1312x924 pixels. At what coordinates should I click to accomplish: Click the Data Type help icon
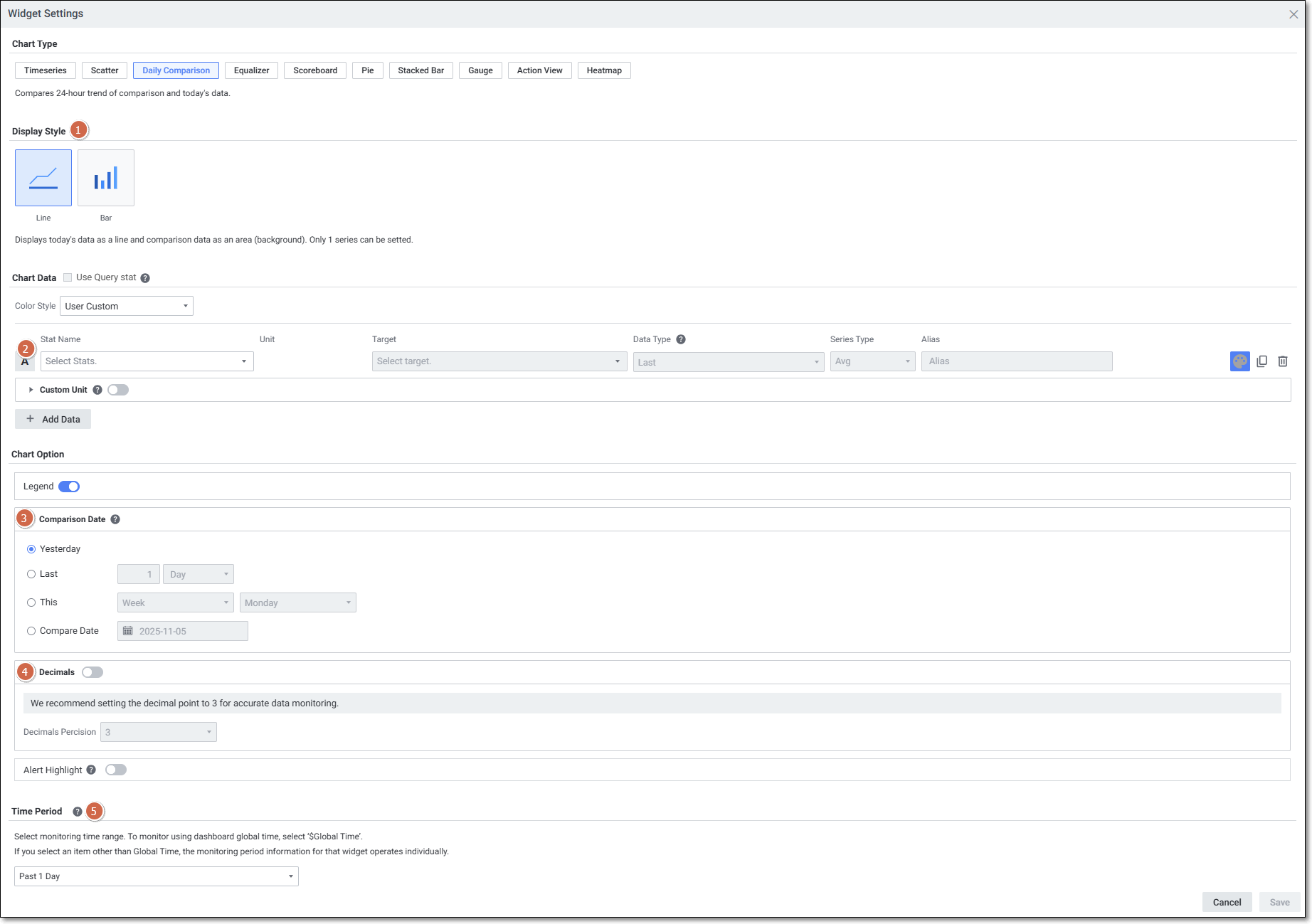tap(681, 339)
